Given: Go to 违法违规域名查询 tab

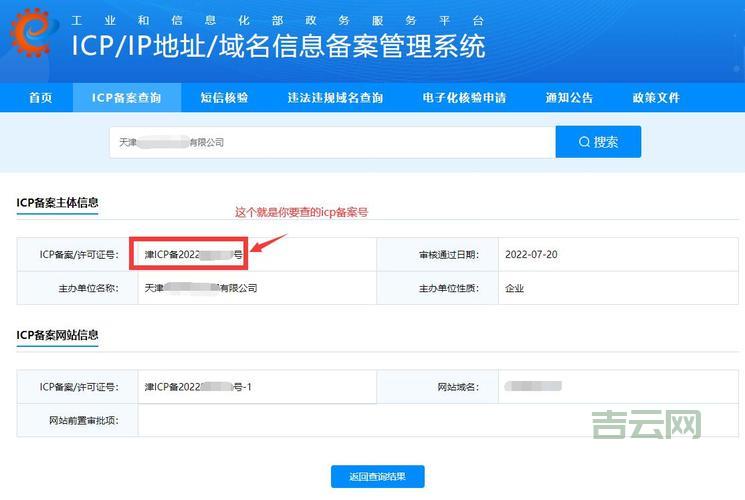Looking at the screenshot, I should [335, 97].
